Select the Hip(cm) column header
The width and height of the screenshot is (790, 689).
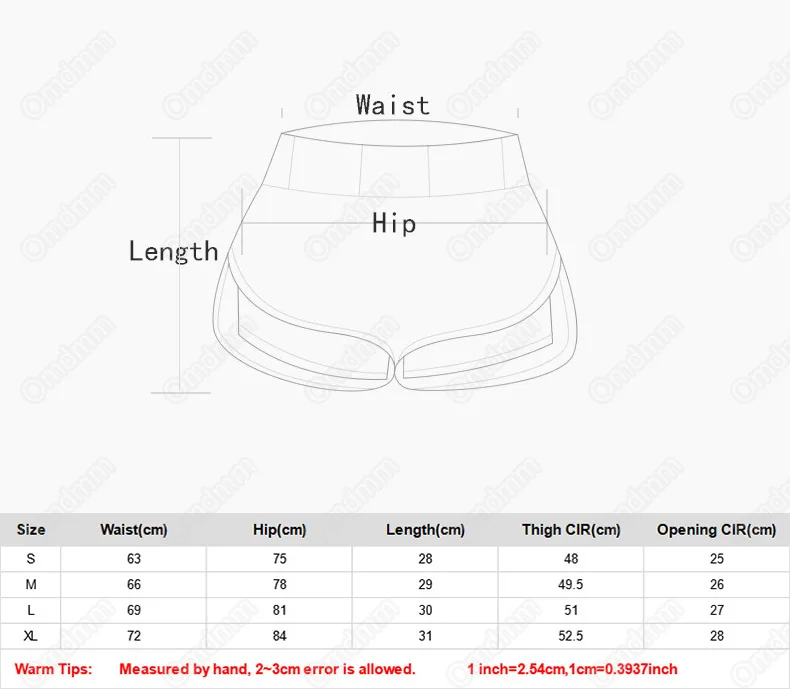pos(280,529)
